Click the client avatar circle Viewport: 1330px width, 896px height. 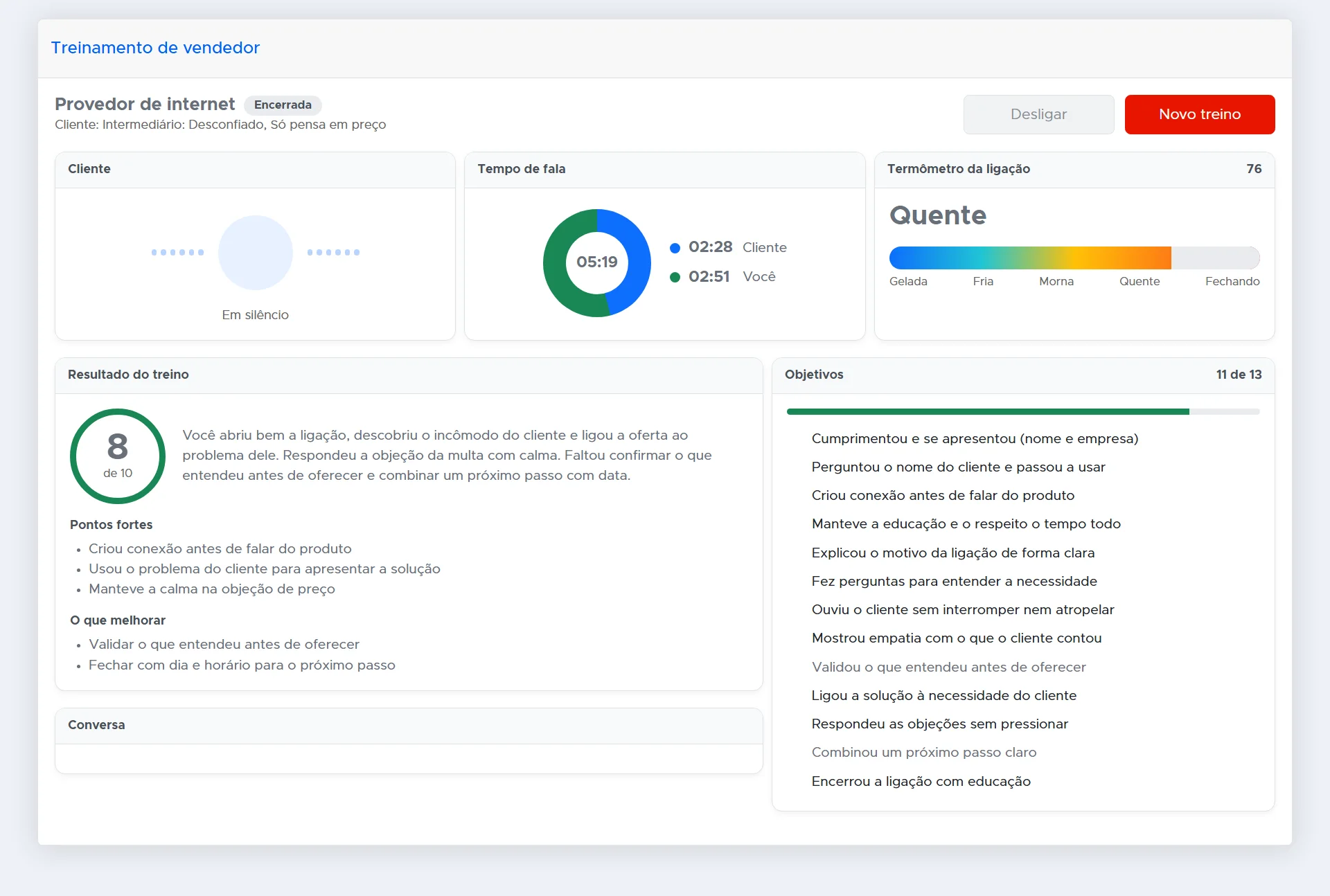click(x=256, y=252)
